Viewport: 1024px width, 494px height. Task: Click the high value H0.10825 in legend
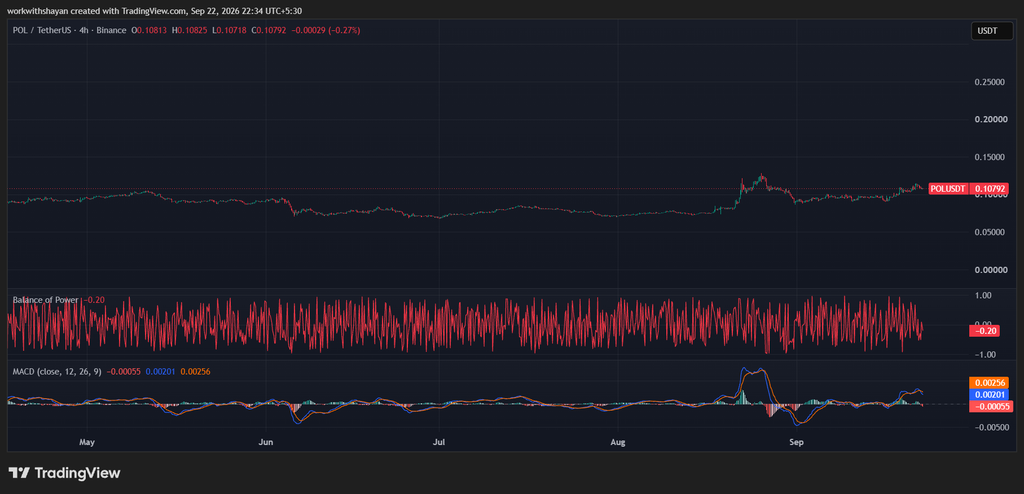[190, 31]
